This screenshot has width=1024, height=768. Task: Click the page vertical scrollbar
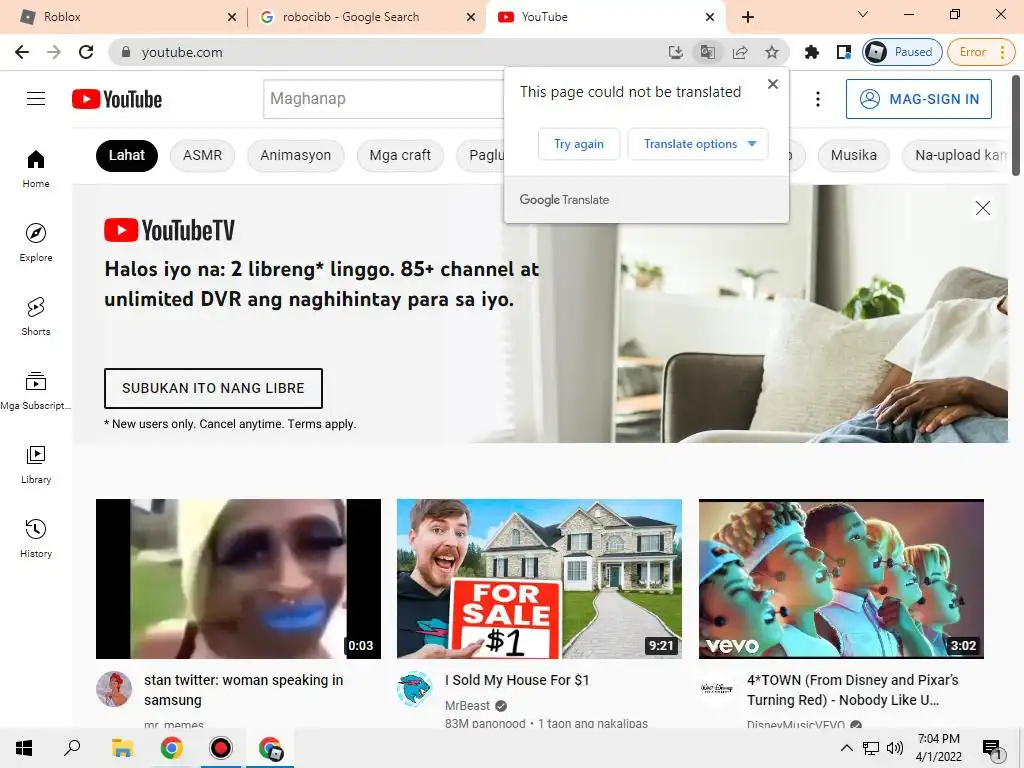click(x=1016, y=127)
